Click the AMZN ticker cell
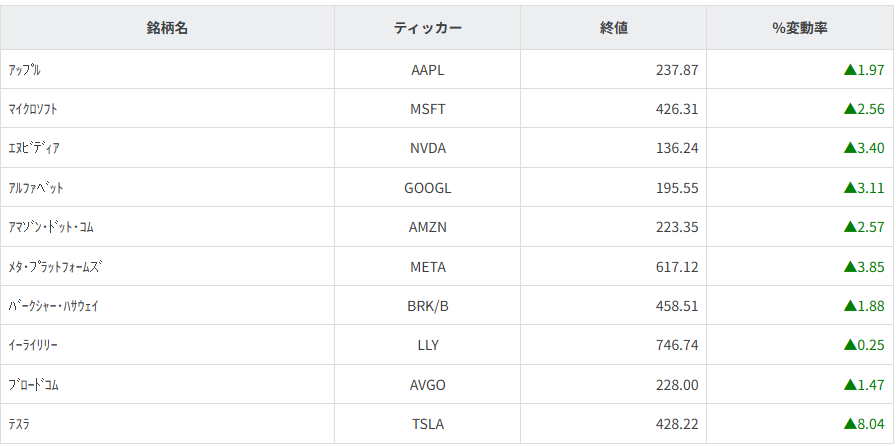This screenshot has height=446, width=896. pos(428,227)
